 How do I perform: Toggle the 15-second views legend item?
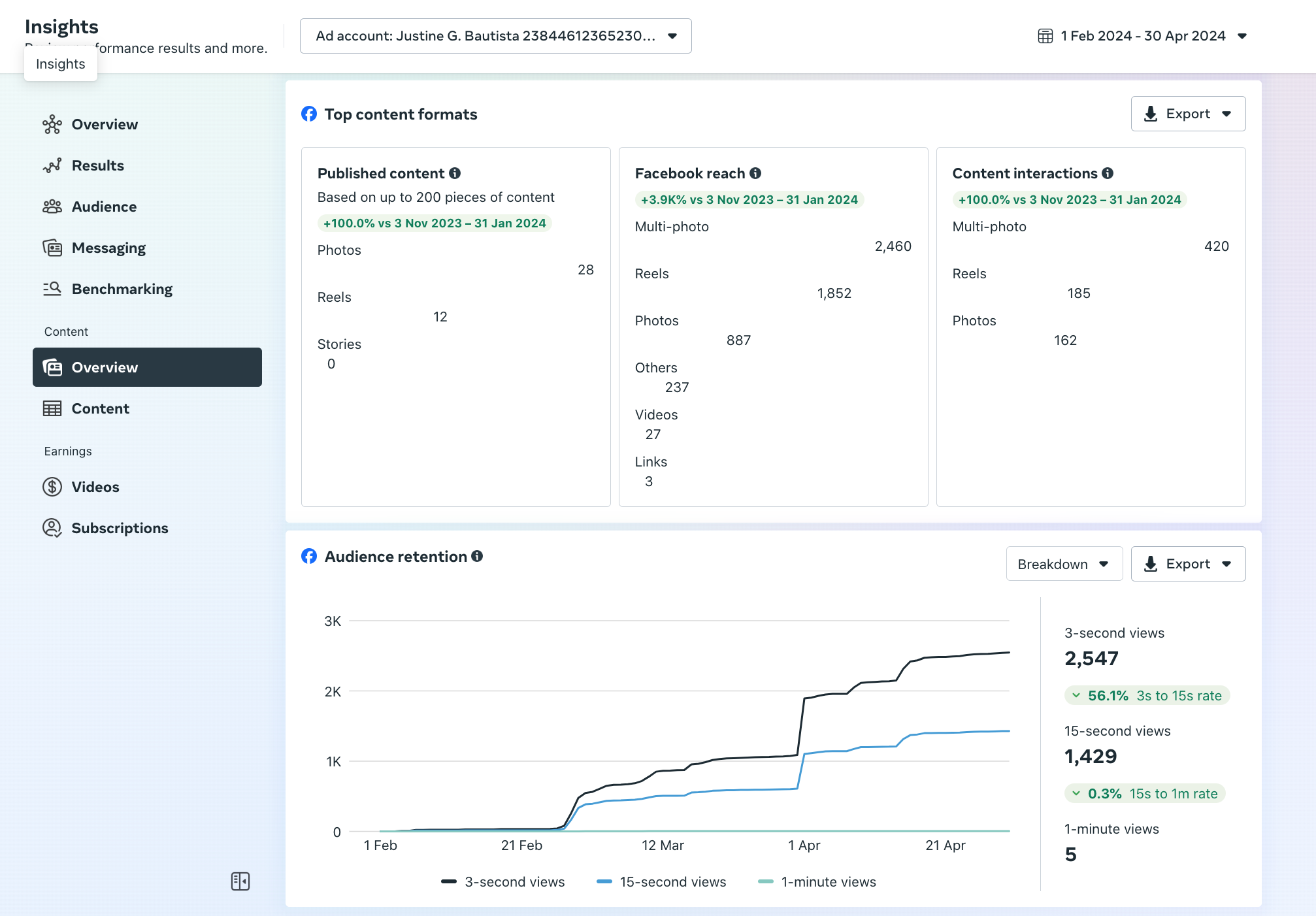pos(661,882)
